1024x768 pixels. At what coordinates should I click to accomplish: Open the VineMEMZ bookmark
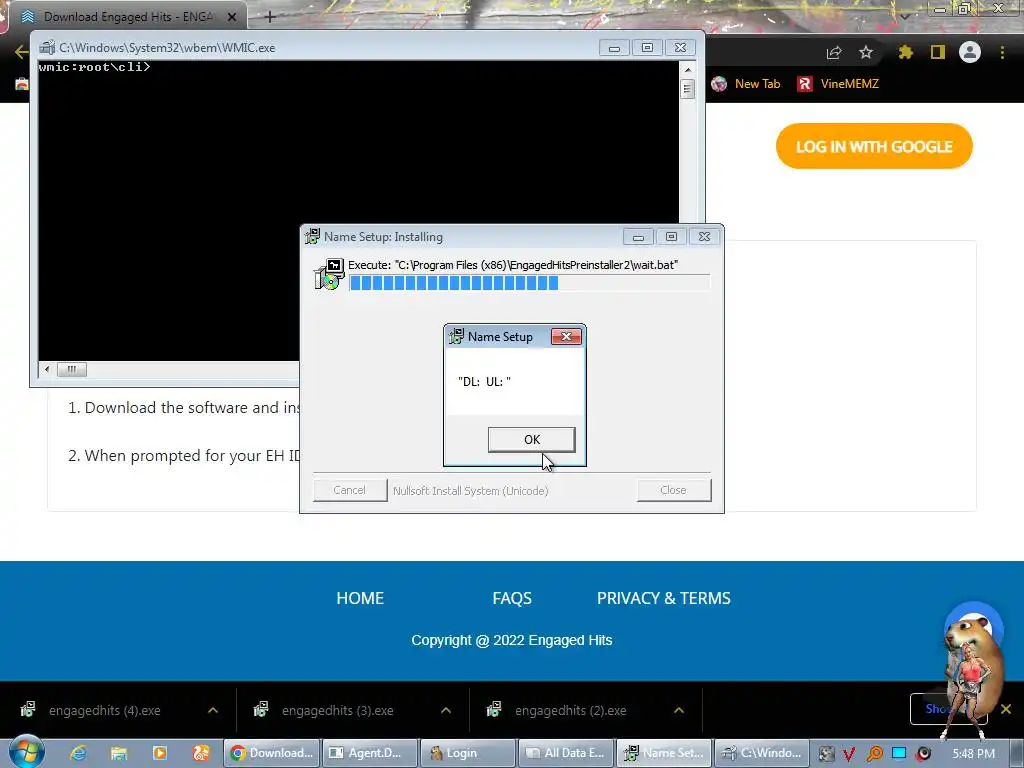pyautogui.click(x=838, y=84)
